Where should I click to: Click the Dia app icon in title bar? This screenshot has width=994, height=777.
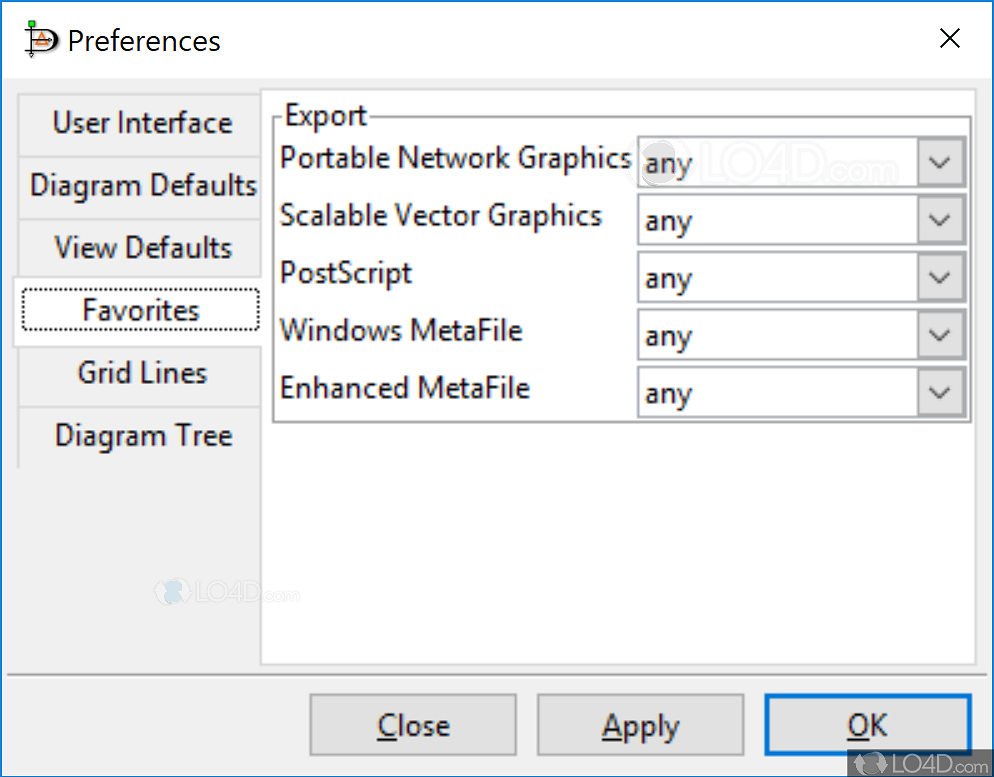pos(39,39)
